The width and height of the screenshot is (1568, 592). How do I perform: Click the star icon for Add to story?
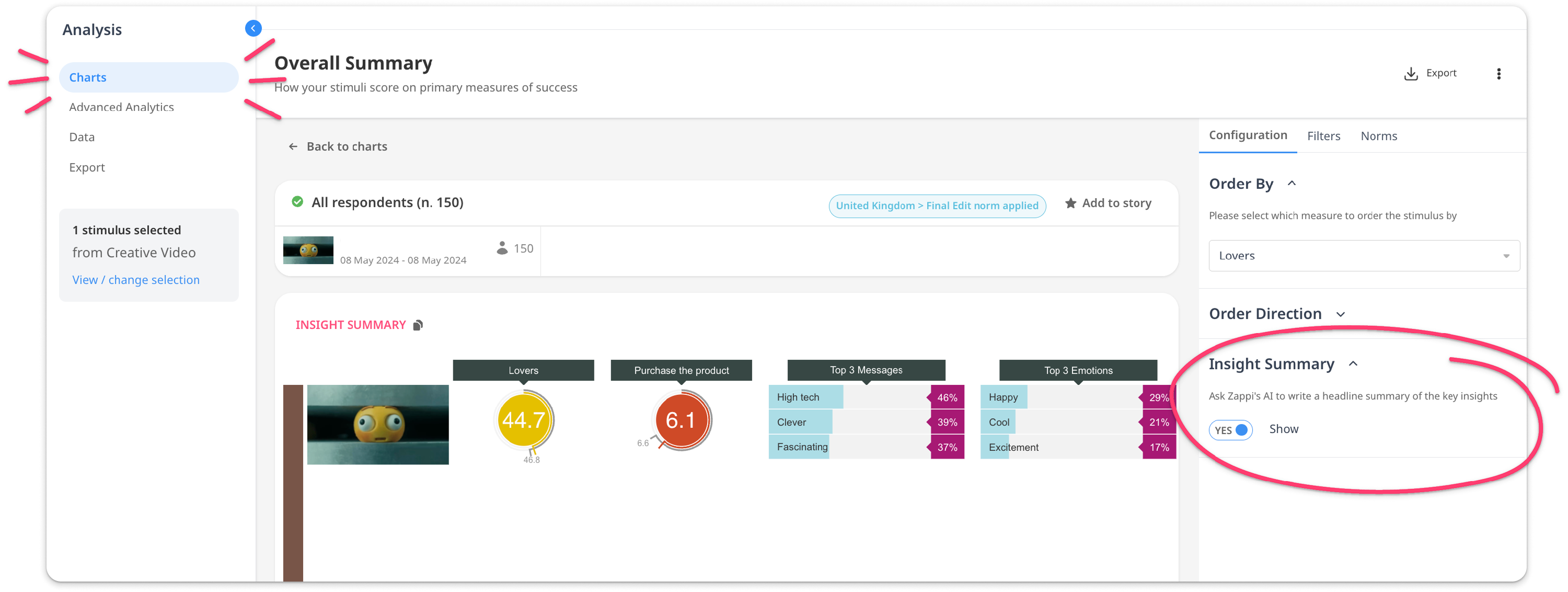[x=1070, y=203]
